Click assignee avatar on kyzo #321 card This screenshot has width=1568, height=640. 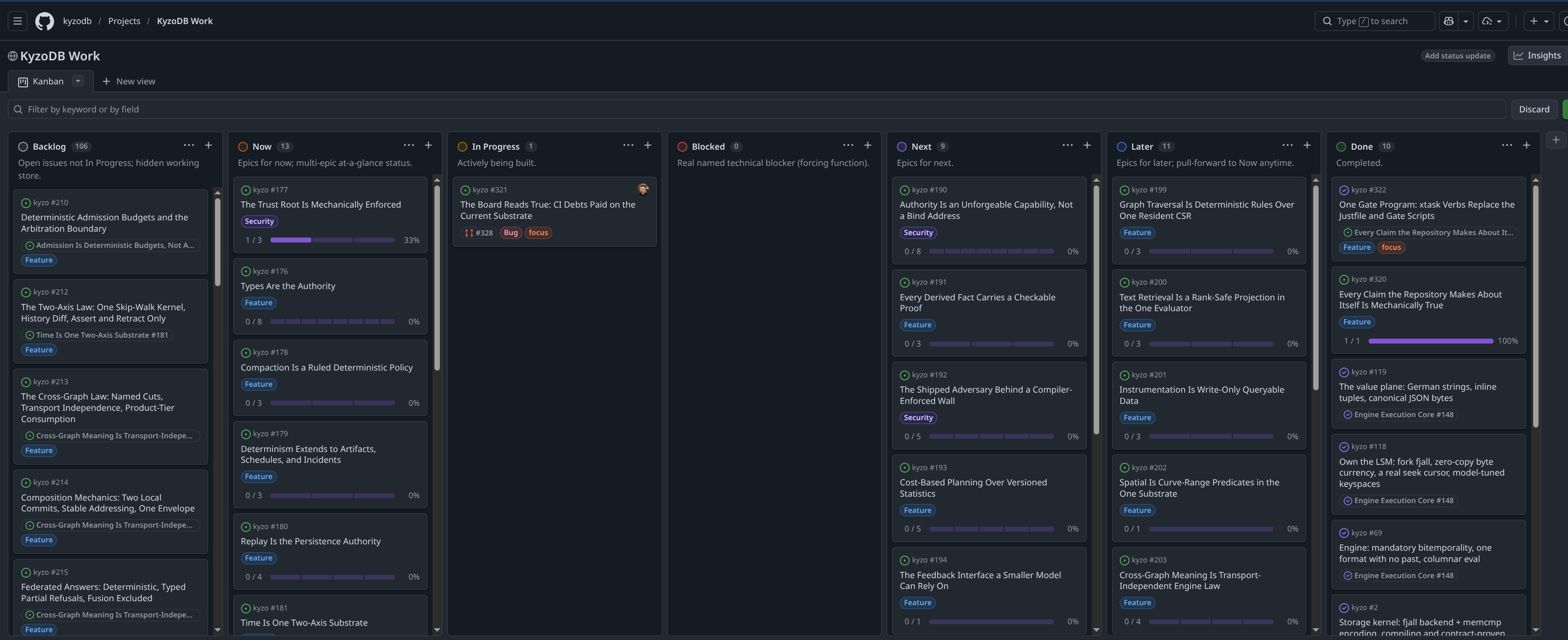click(x=643, y=190)
